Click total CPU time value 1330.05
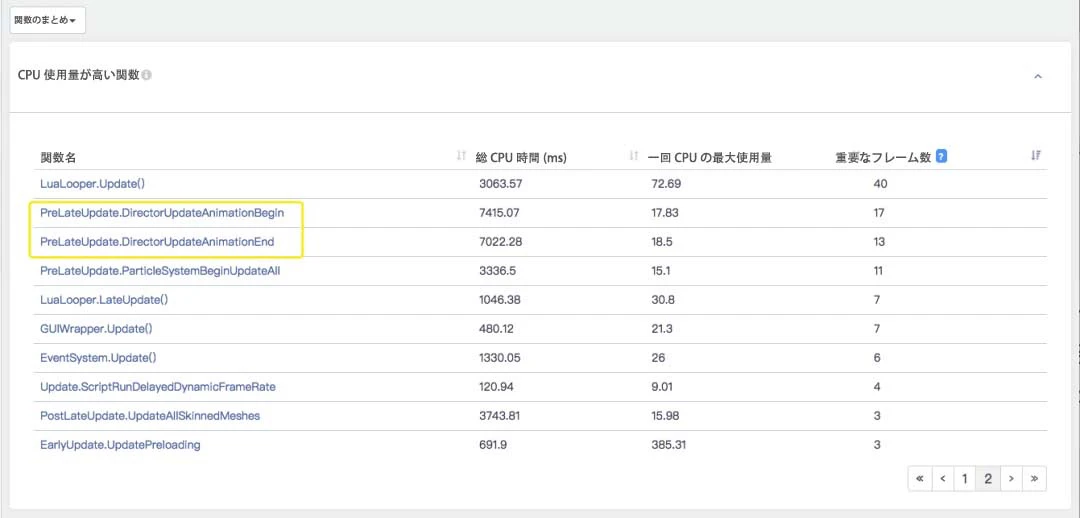Image resolution: width=1080 pixels, height=518 pixels. pos(501,358)
